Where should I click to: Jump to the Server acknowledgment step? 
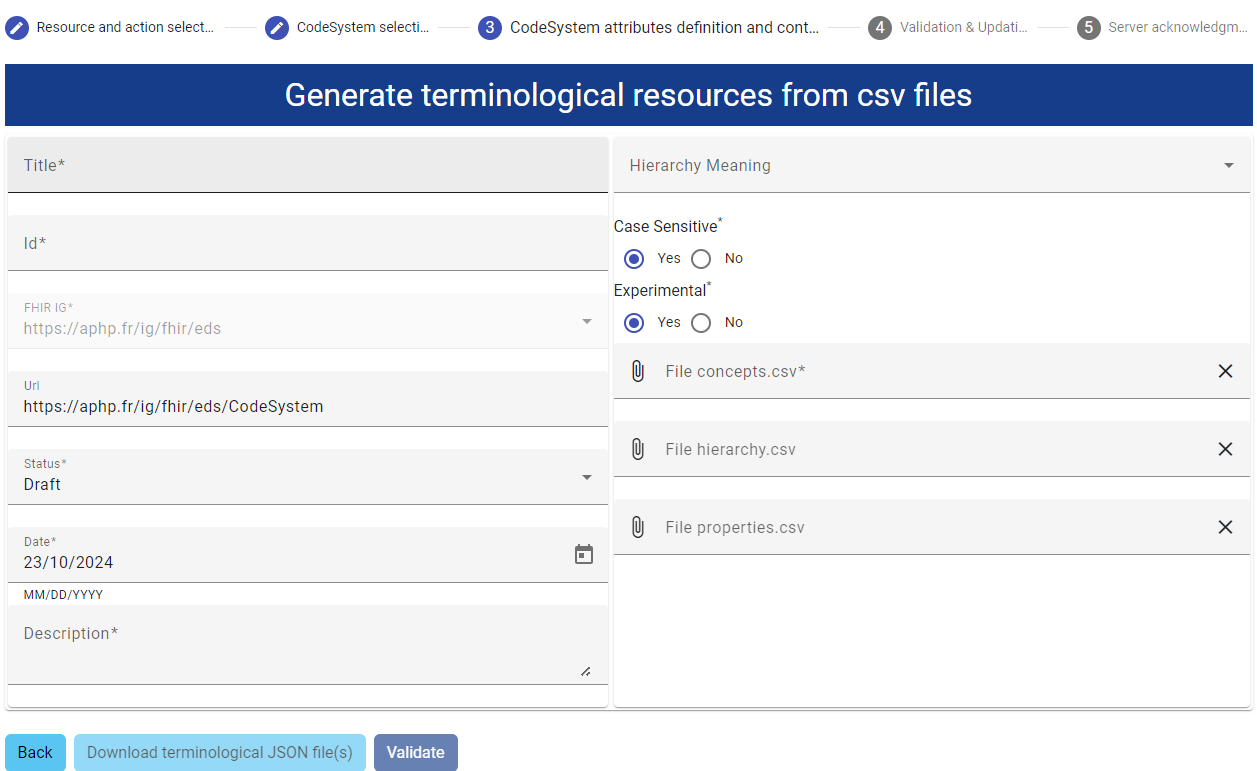click(1089, 27)
